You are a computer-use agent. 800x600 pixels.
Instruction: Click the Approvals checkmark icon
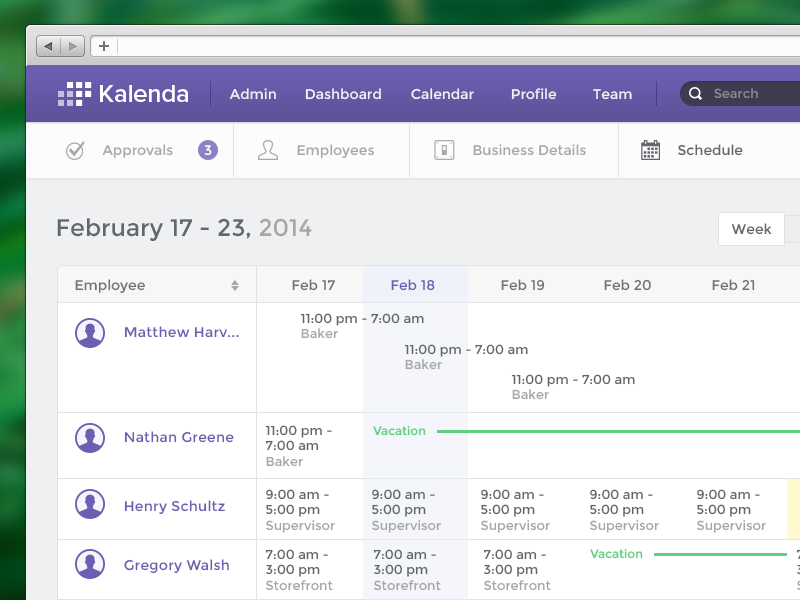(x=75, y=151)
